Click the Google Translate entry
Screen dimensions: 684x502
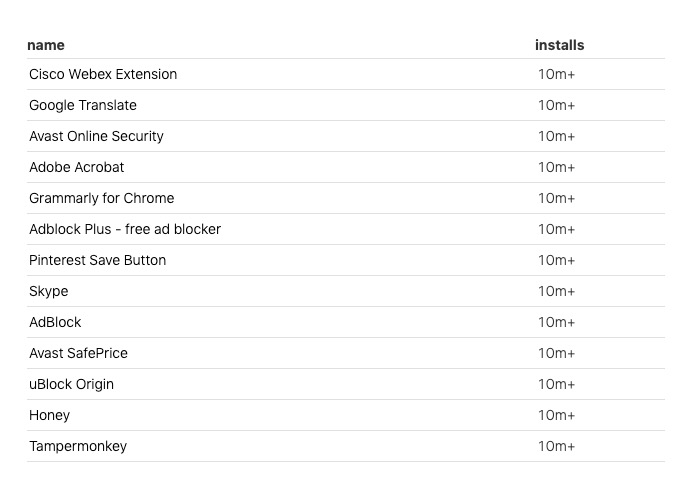pyautogui.click(x=83, y=105)
